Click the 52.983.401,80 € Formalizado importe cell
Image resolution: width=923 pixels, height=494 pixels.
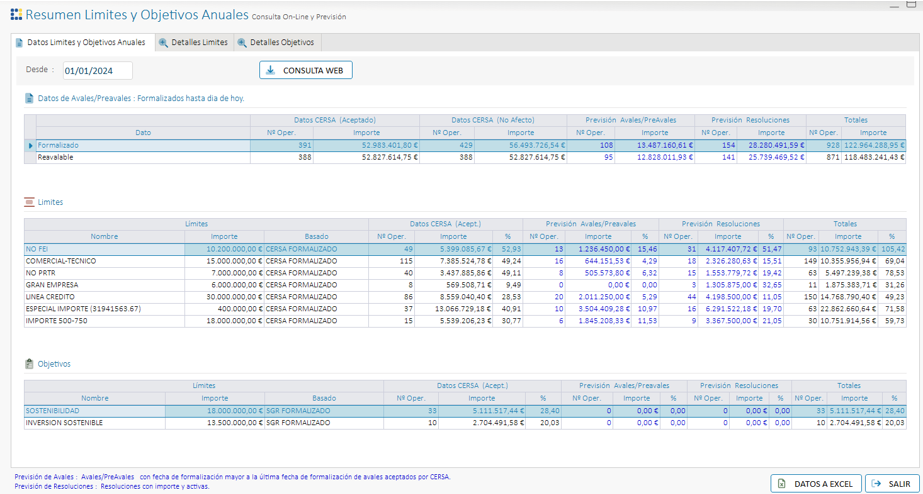(366, 145)
